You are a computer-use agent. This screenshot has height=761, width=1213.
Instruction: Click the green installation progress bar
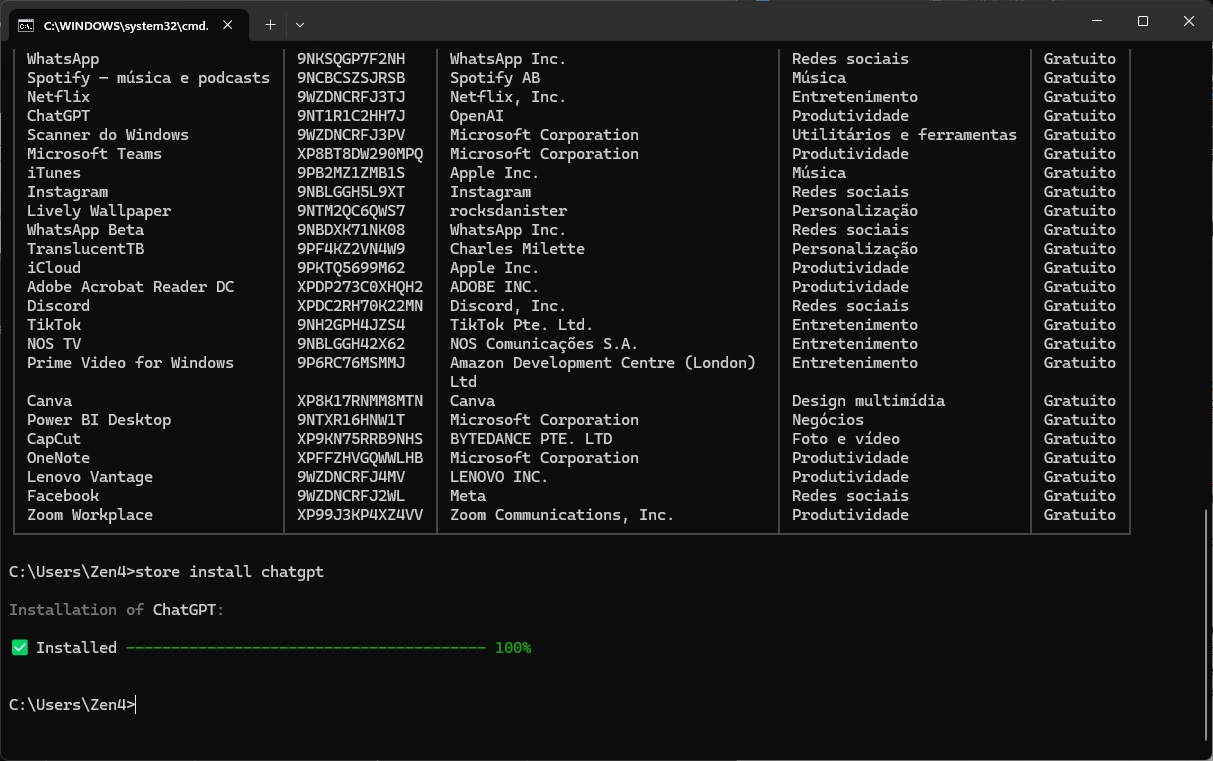coord(305,648)
